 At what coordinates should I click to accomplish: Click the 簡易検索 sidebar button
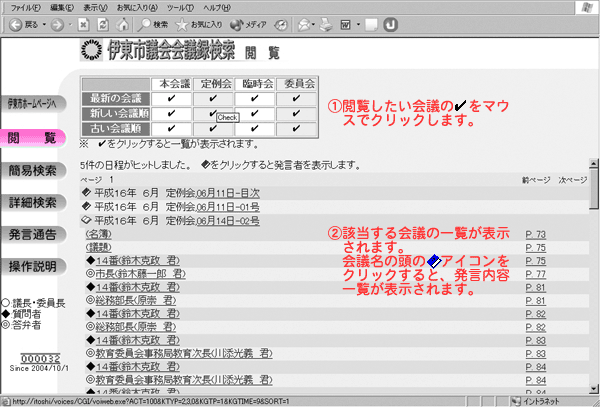point(32,170)
